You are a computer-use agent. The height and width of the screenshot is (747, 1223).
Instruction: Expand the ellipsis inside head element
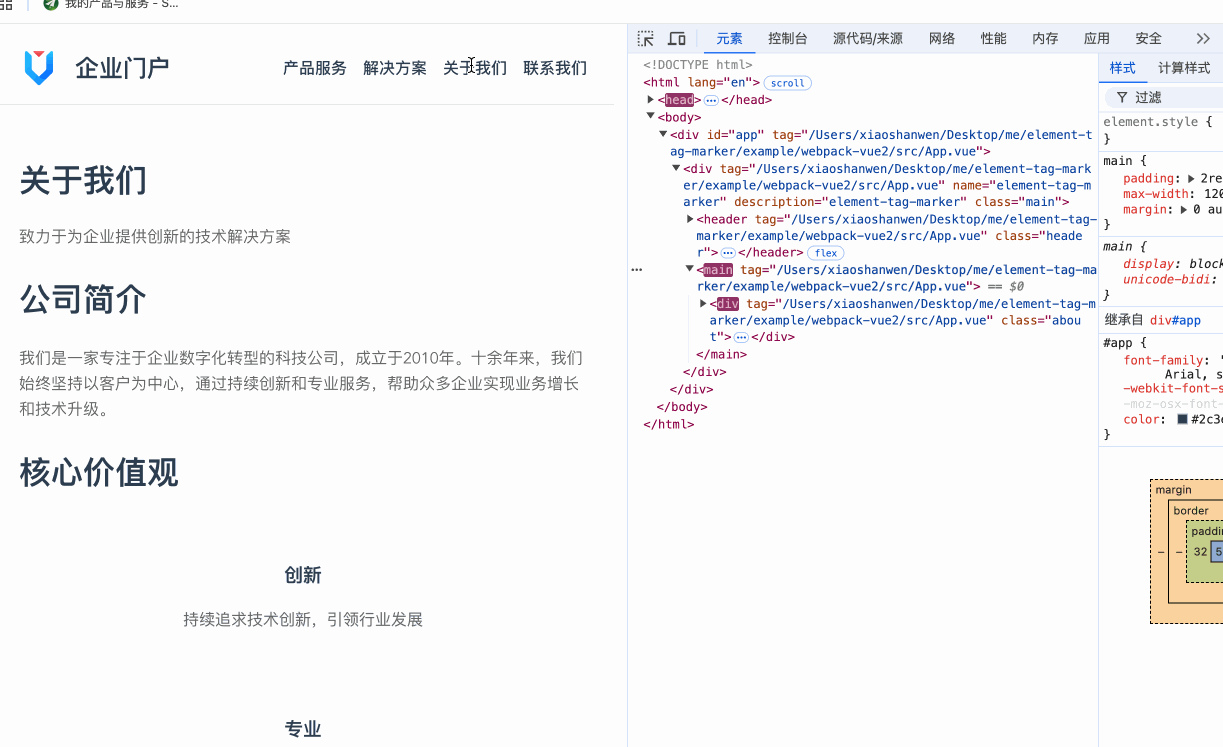tap(711, 100)
